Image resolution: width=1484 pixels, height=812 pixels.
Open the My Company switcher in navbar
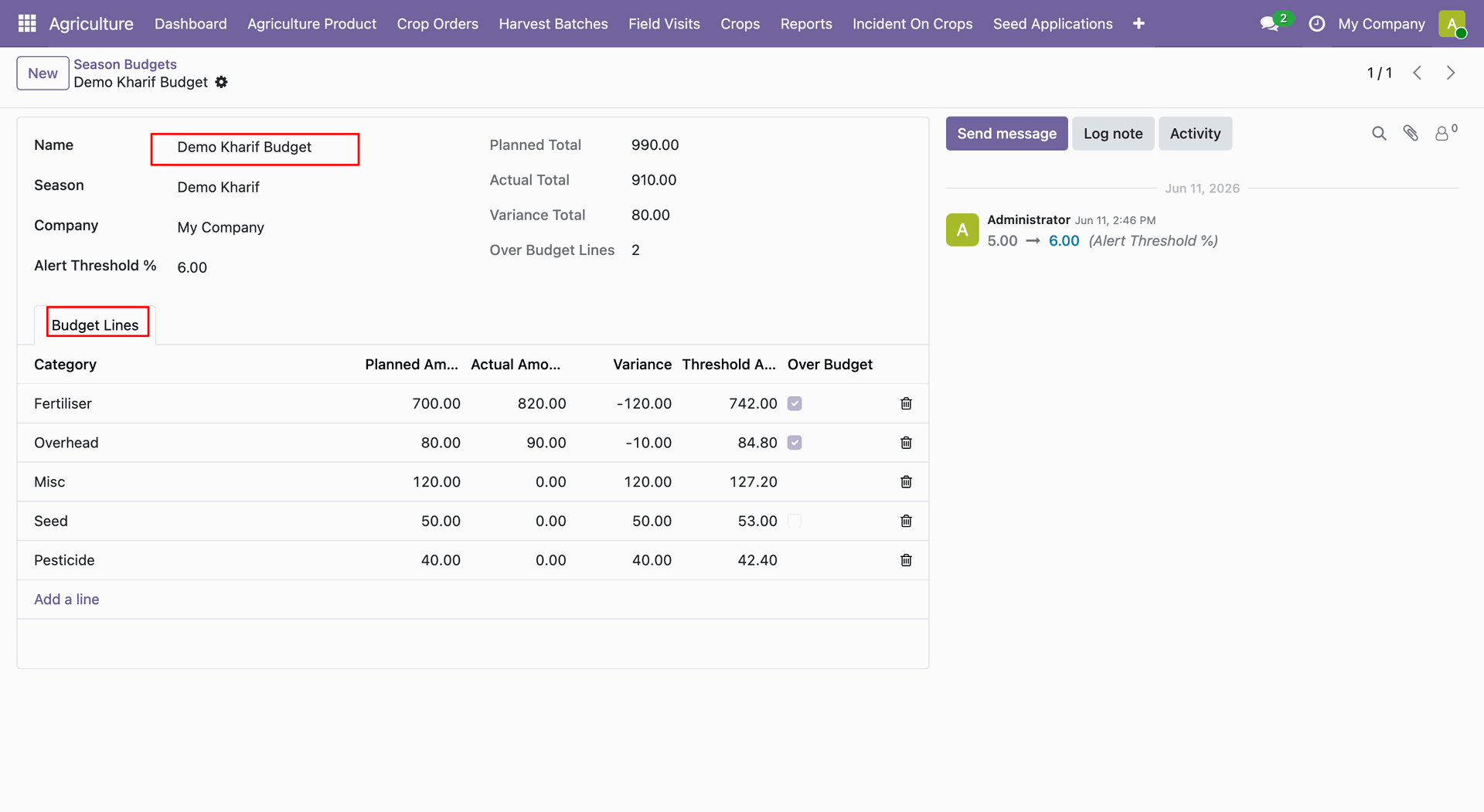click(1381, 24)
